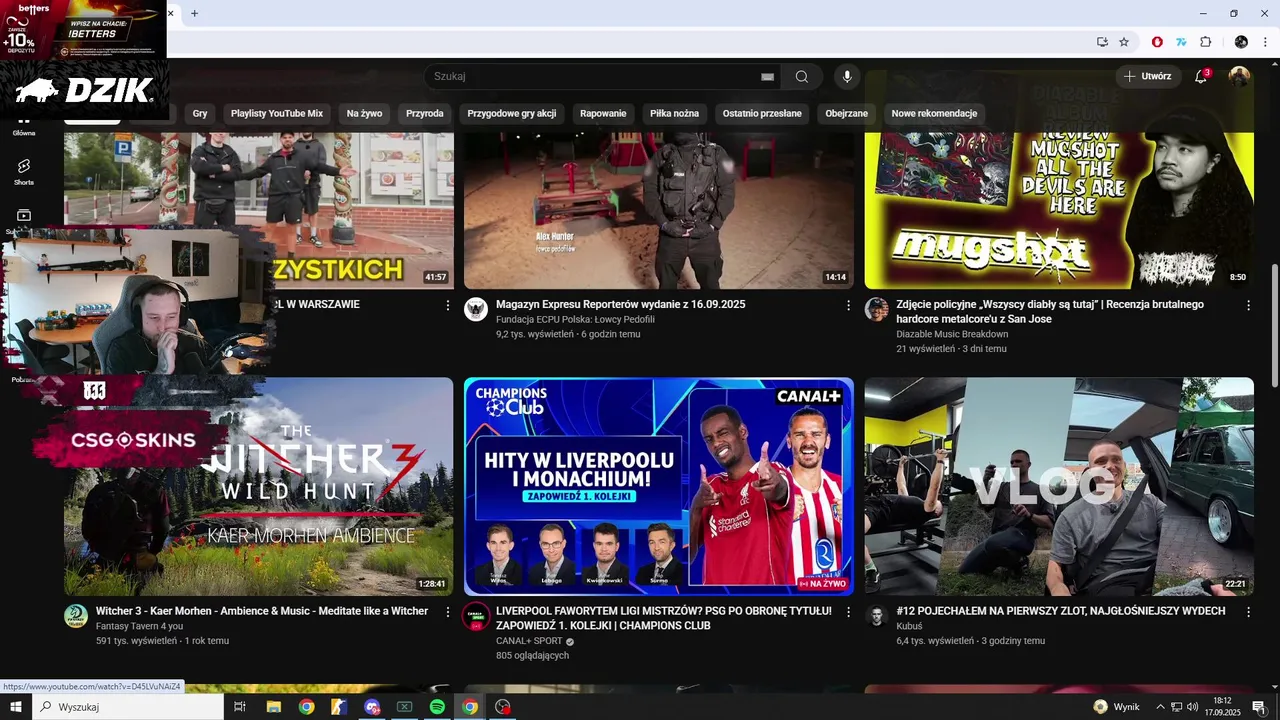
Task: Open the Windows notification center icon
Action: (x=1259, y=707)
